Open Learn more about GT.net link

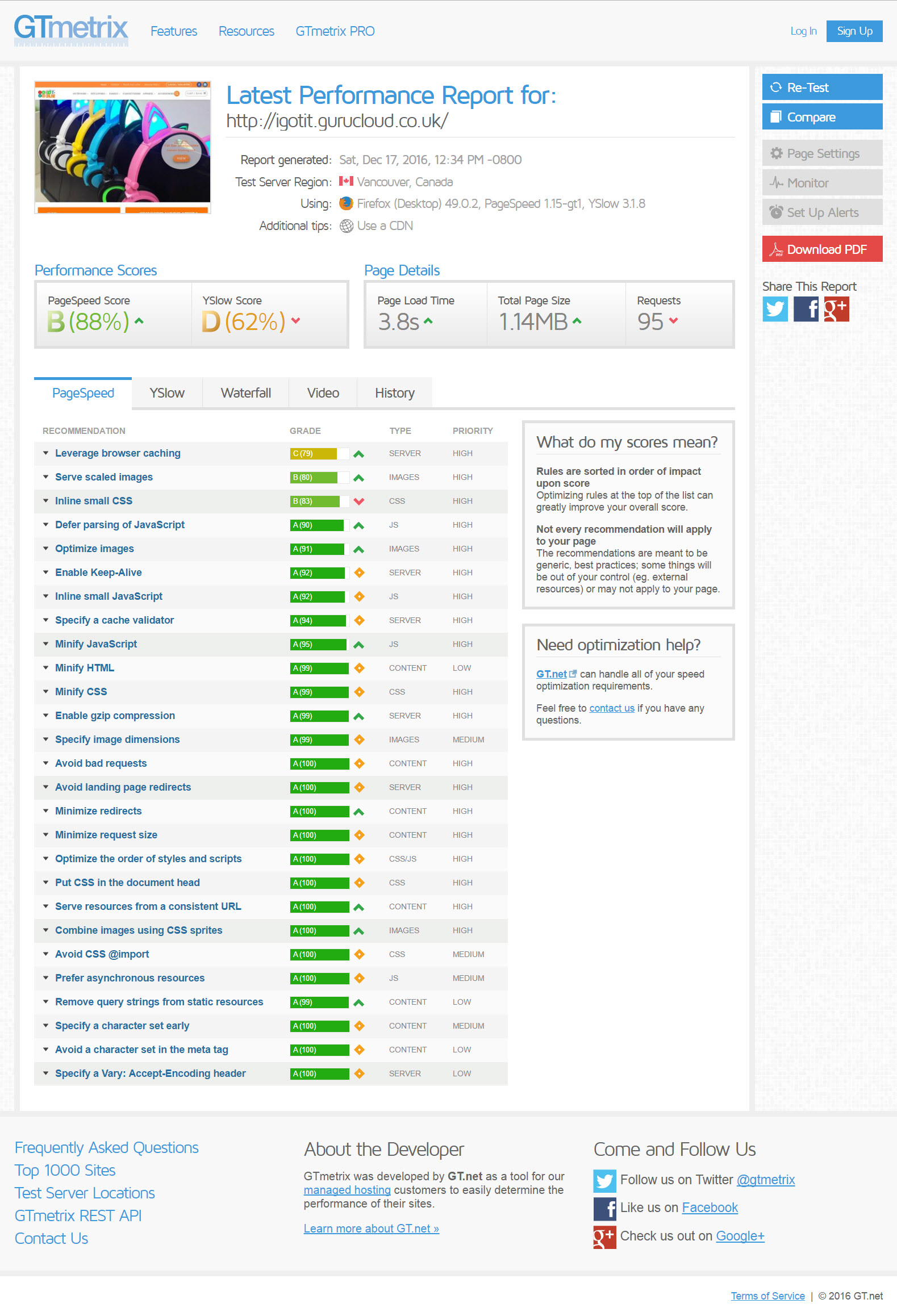pyautogui.click(x=371, y=1229)
